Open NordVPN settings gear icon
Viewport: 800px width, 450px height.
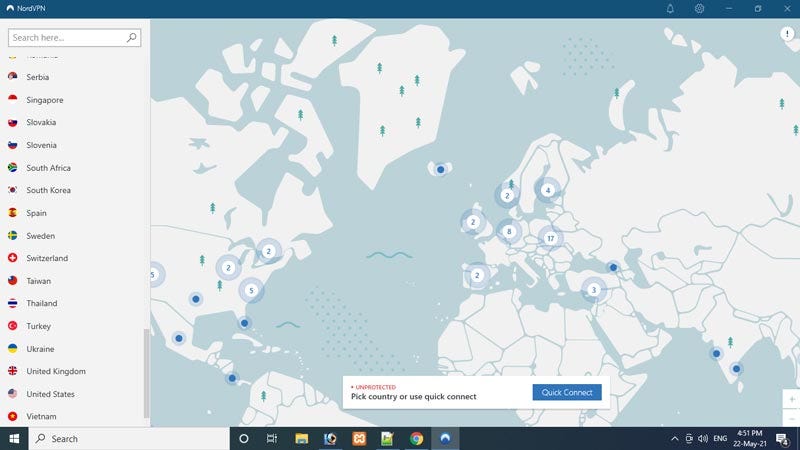[x=699, y=9]
